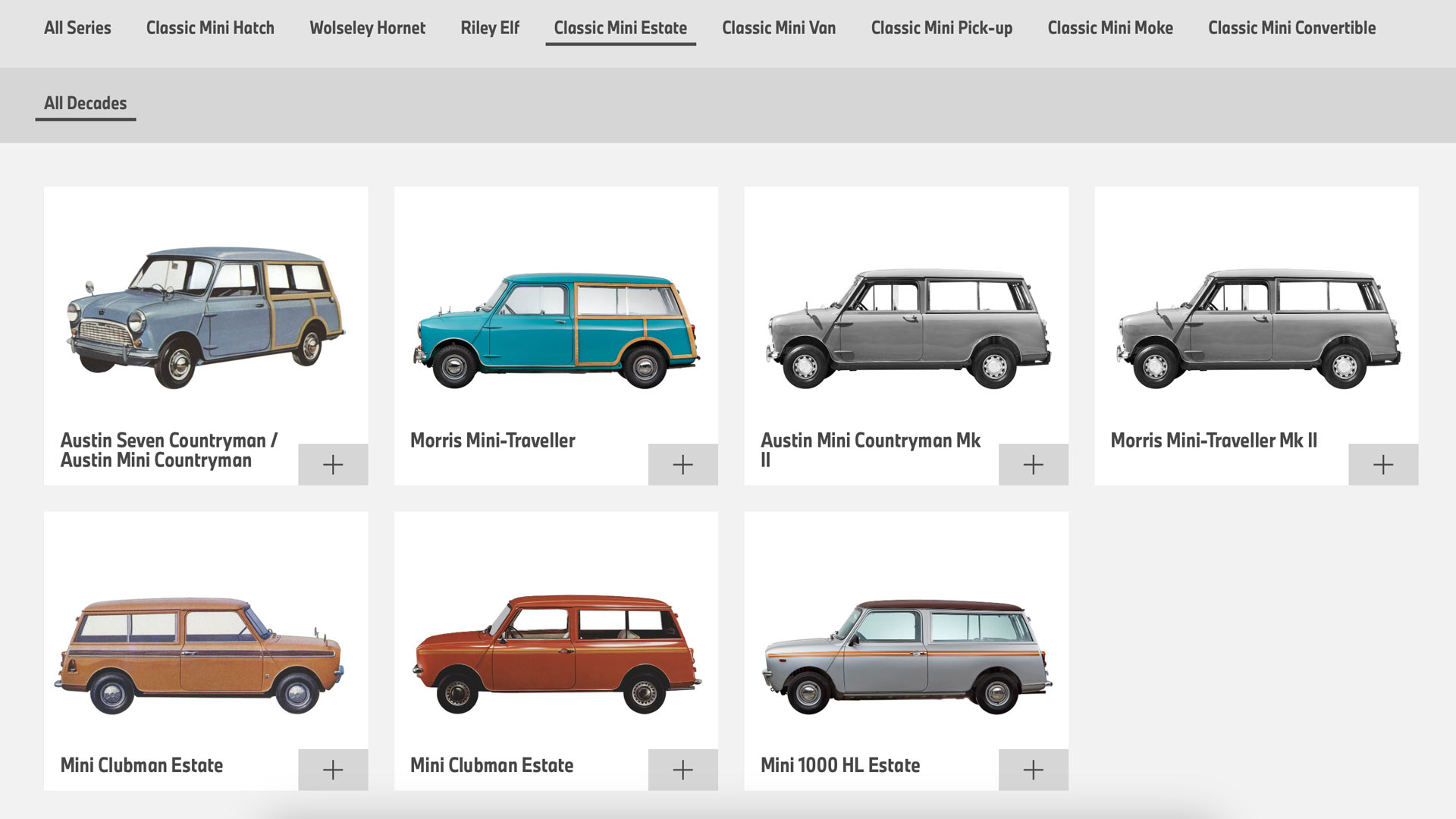
Task: Open the grey Morris Mini-Traveller Mk II image
Action: click(1257, 328)
